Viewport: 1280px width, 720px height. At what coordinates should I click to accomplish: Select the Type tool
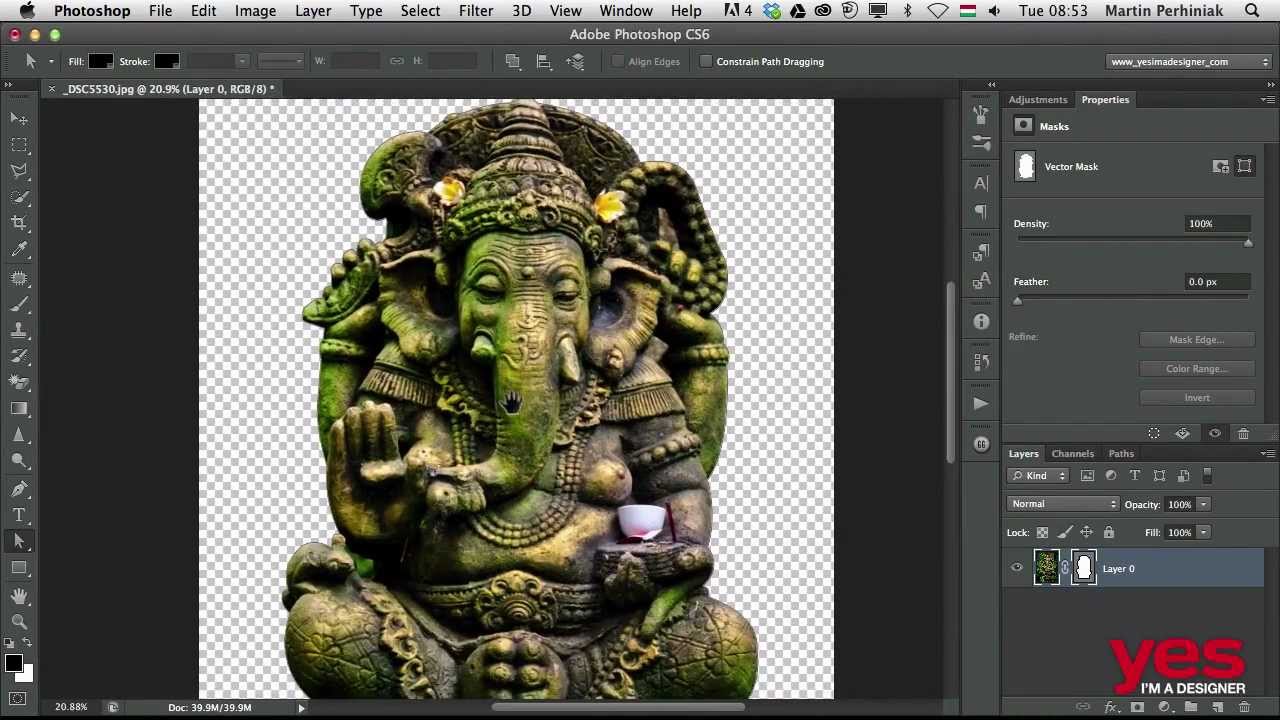coord(19,515)
